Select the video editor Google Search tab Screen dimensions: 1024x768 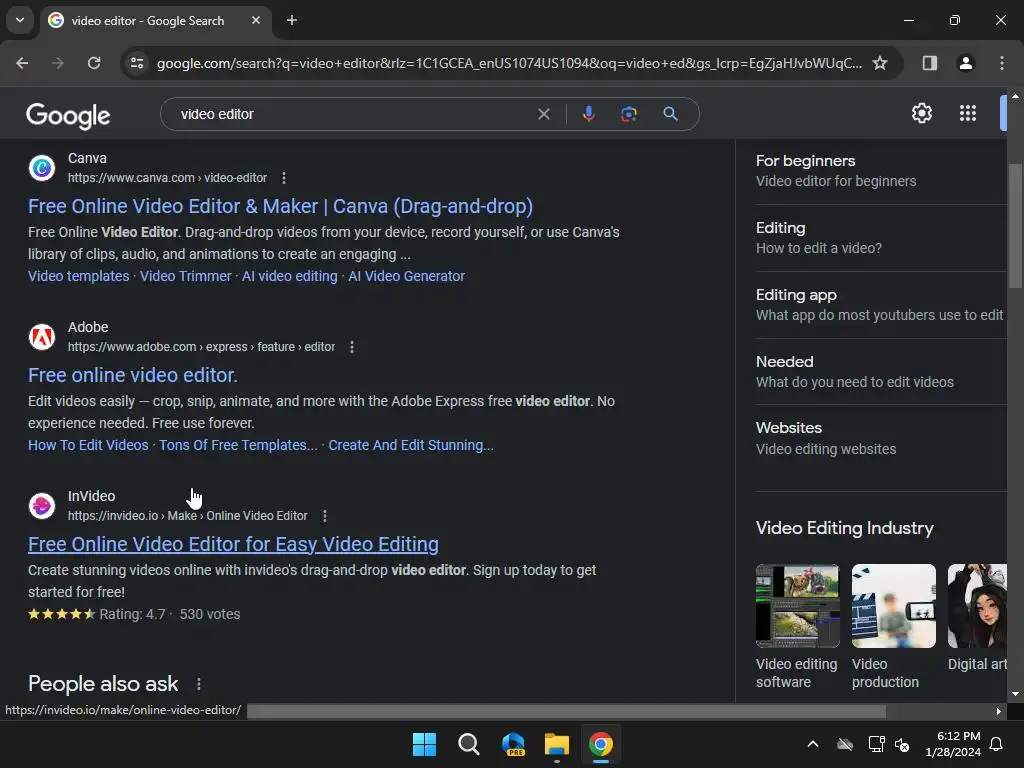156,20
